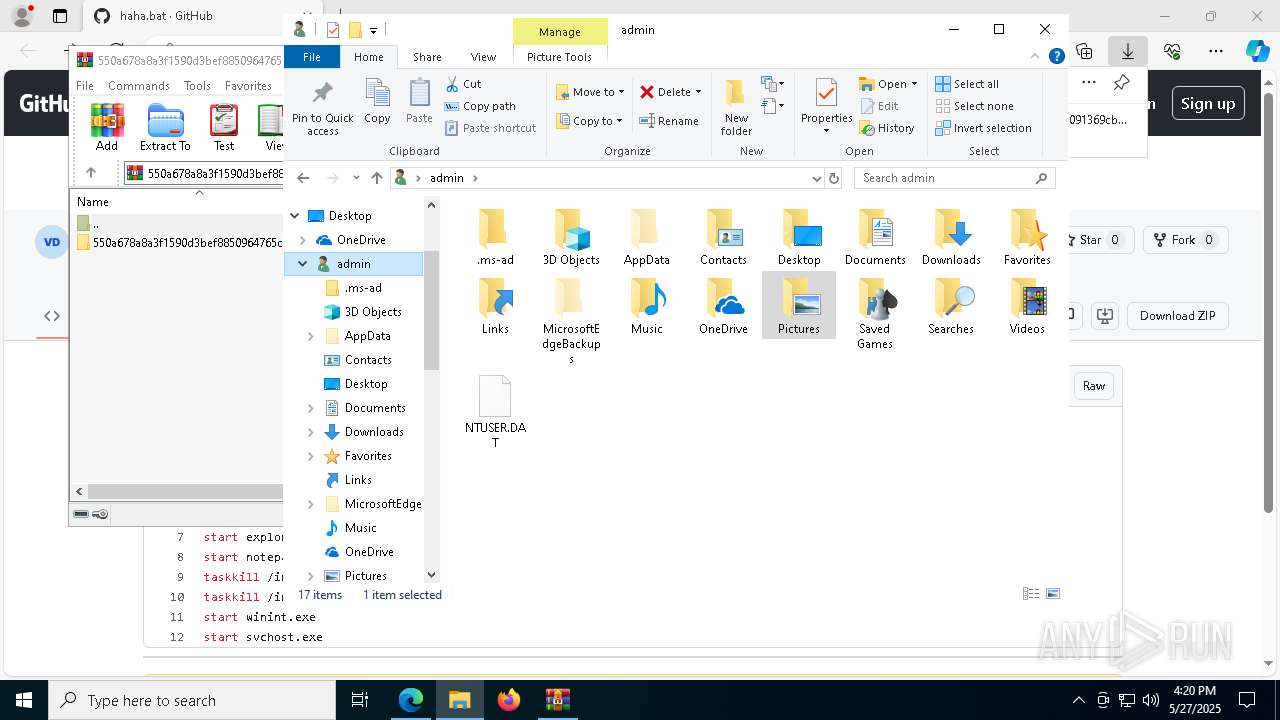Click the Explorer help question icon
The width and height of the screenshot is (1280, 720).
pyautogui.click(x=1056, y=57)
